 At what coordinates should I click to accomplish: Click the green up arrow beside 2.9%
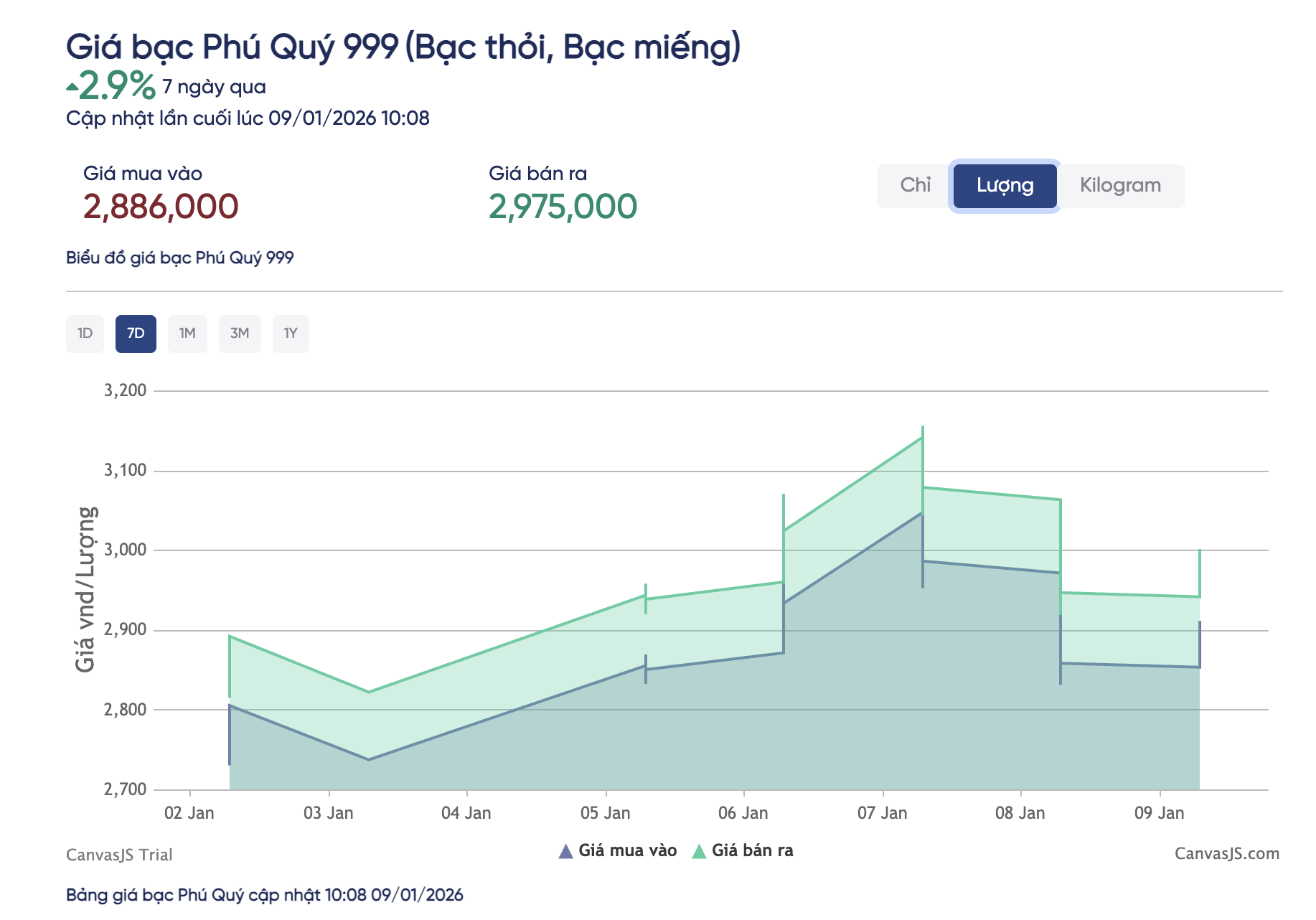tap(72, 88)
